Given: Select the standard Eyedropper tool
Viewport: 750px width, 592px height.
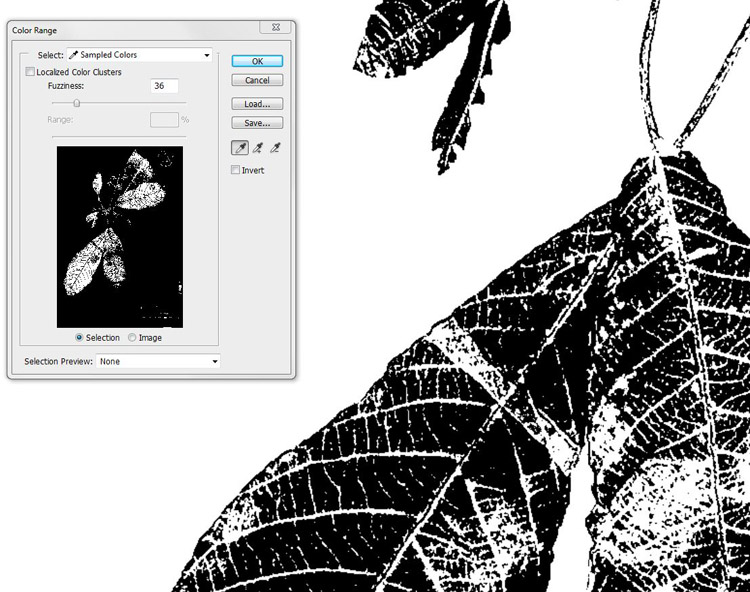Looking at the screenshot, I should point(240,148).
